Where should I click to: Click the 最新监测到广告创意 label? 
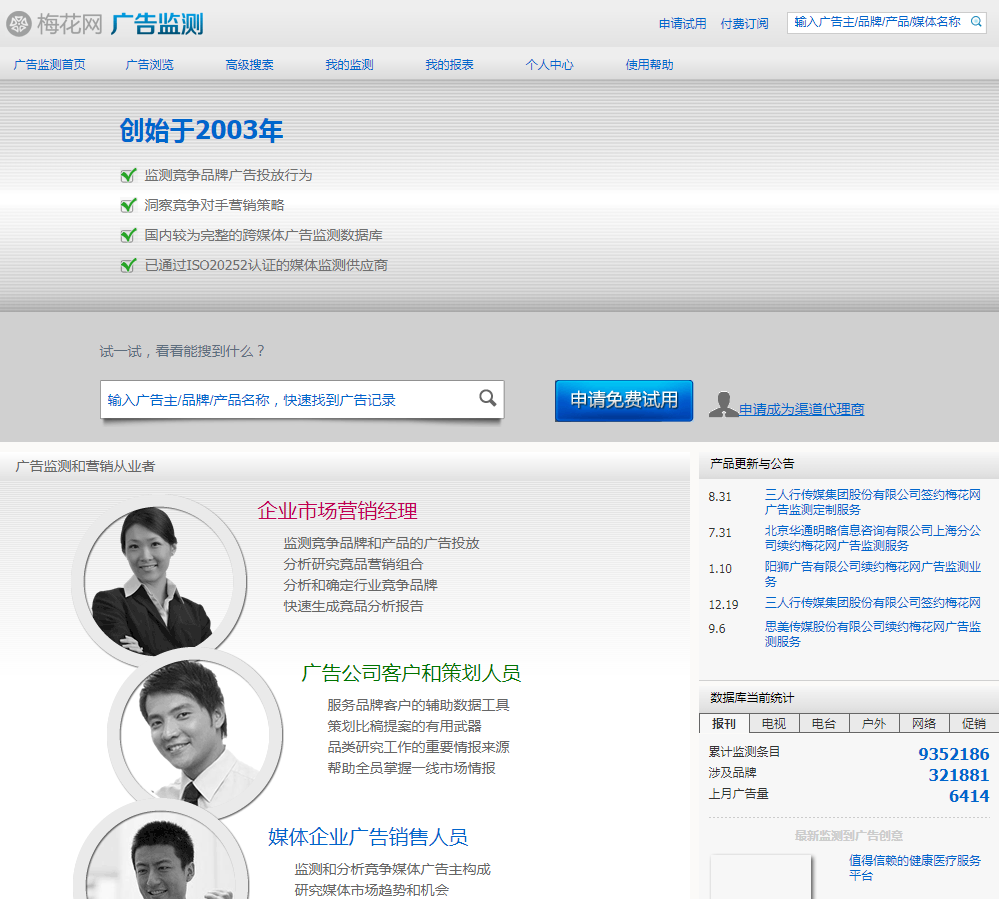tap(849, 835)
